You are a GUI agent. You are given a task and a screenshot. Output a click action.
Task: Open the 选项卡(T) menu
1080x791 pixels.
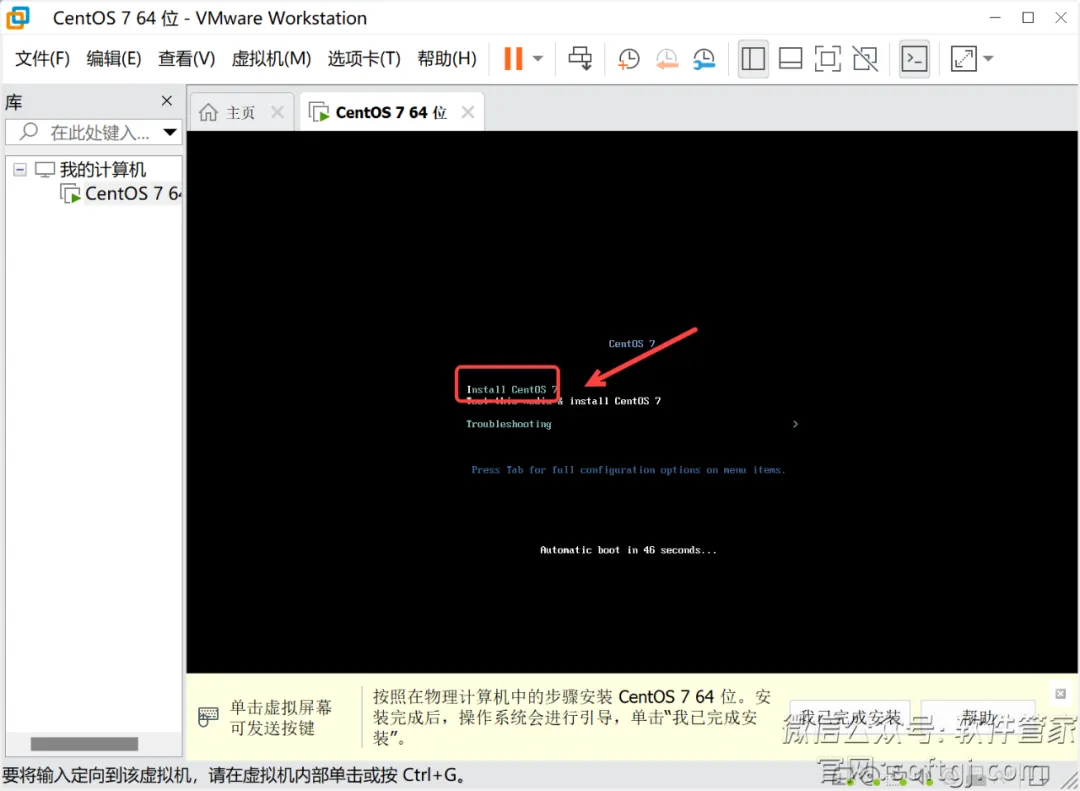(364, 59)
